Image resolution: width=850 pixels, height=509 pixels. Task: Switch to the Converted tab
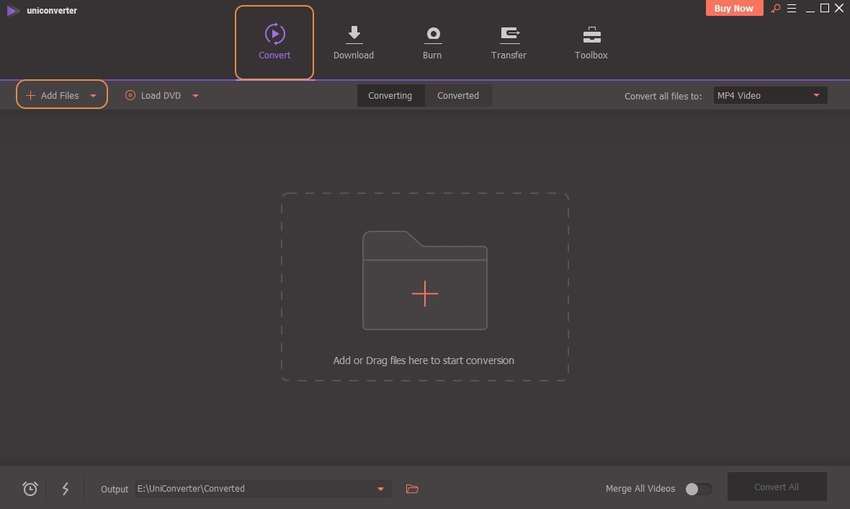click(x=458, y=96)
